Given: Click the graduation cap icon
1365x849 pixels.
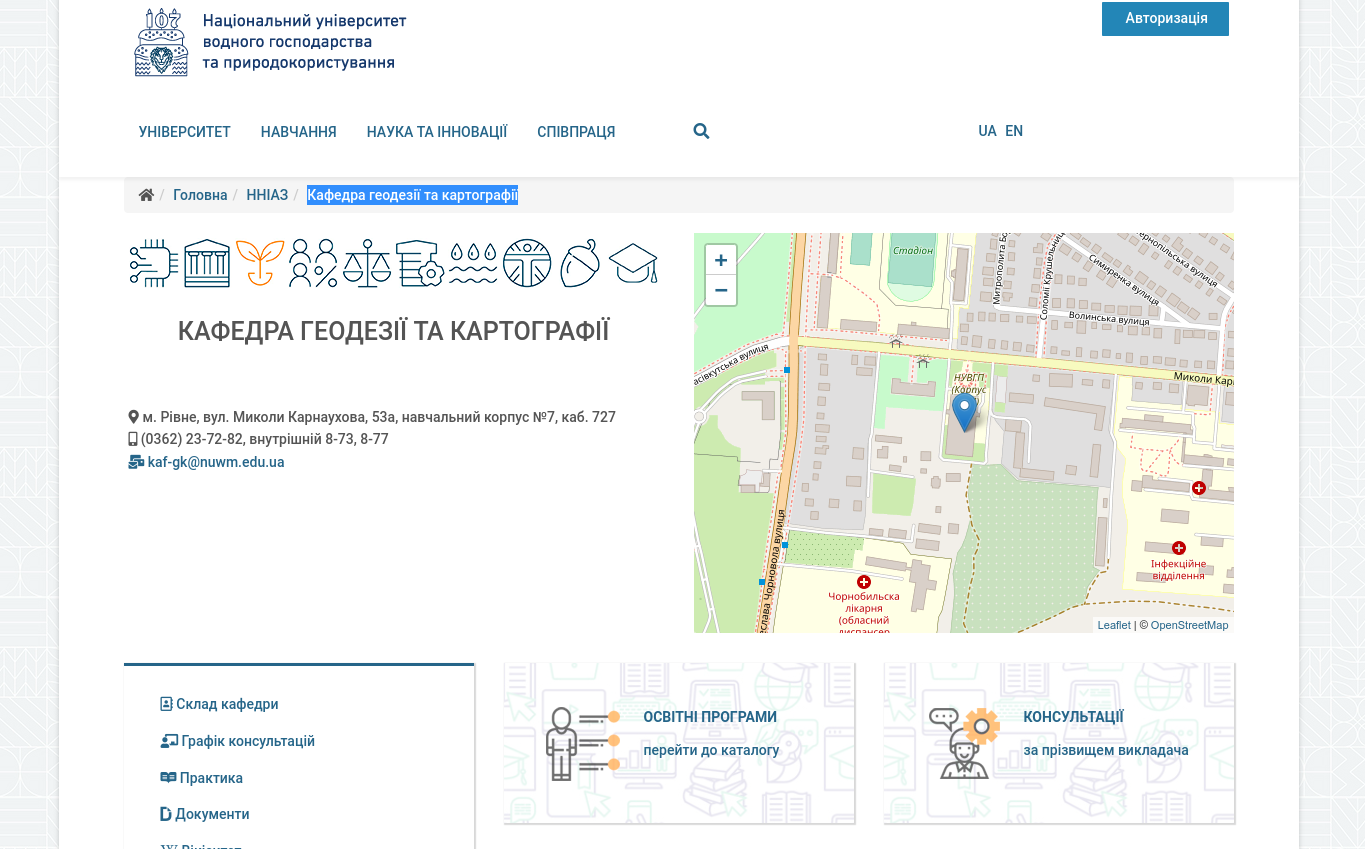Looking at the screenshot, I should [634, 263].
